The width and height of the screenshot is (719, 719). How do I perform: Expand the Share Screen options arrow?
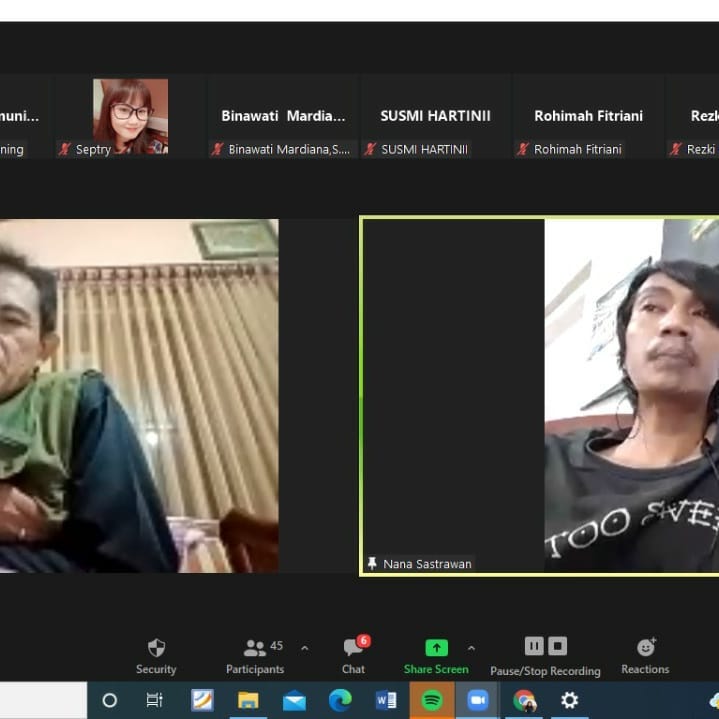pos(471,648)
